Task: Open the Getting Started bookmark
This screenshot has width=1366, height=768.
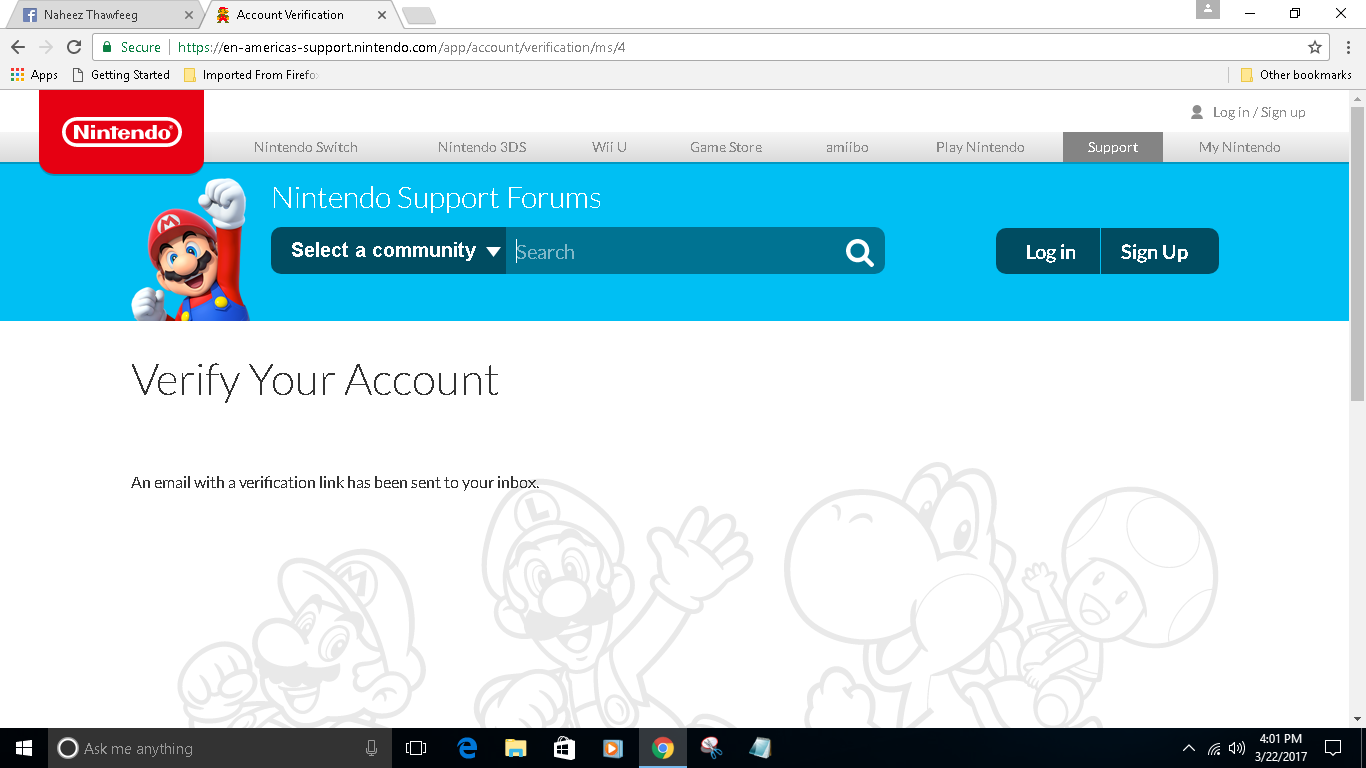Action: point(121,75)
